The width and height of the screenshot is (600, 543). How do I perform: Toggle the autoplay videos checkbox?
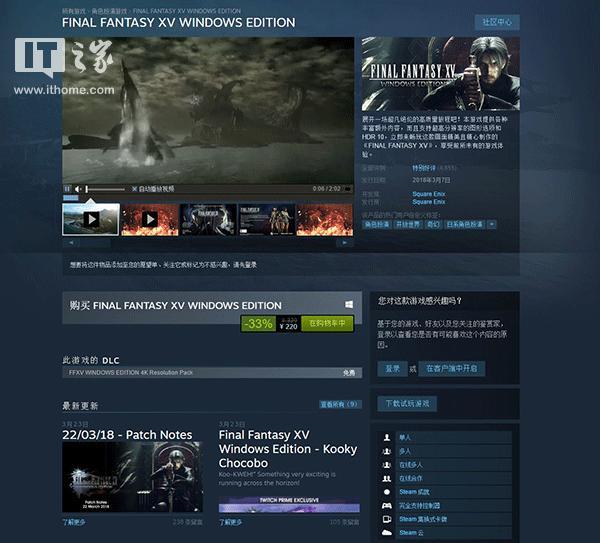(132, 188)
